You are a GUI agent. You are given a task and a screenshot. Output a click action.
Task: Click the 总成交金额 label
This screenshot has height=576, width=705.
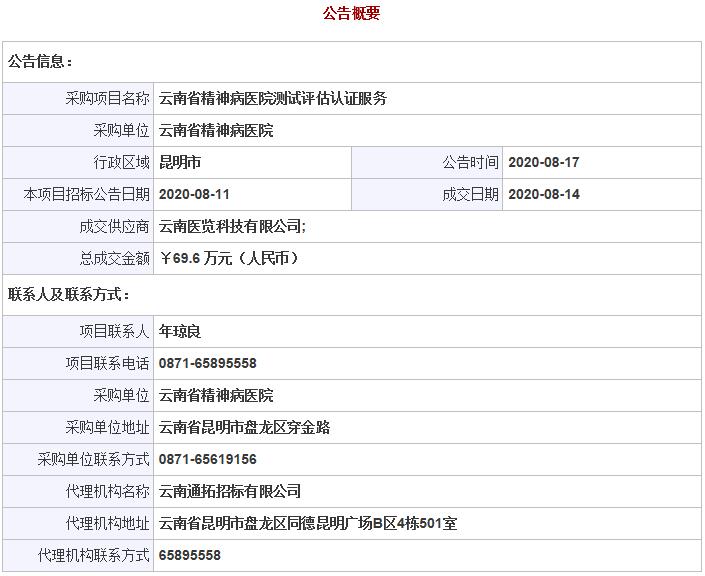[114, 258]
